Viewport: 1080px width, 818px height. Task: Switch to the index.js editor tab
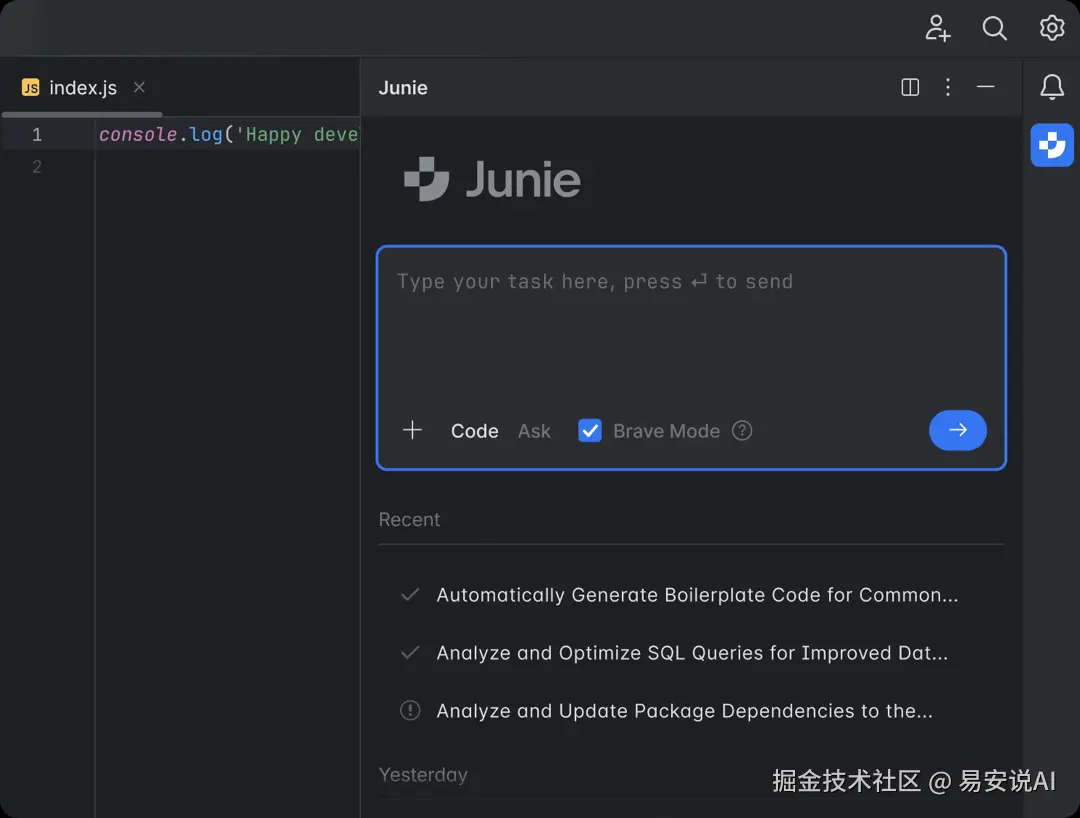pos(83,87)
